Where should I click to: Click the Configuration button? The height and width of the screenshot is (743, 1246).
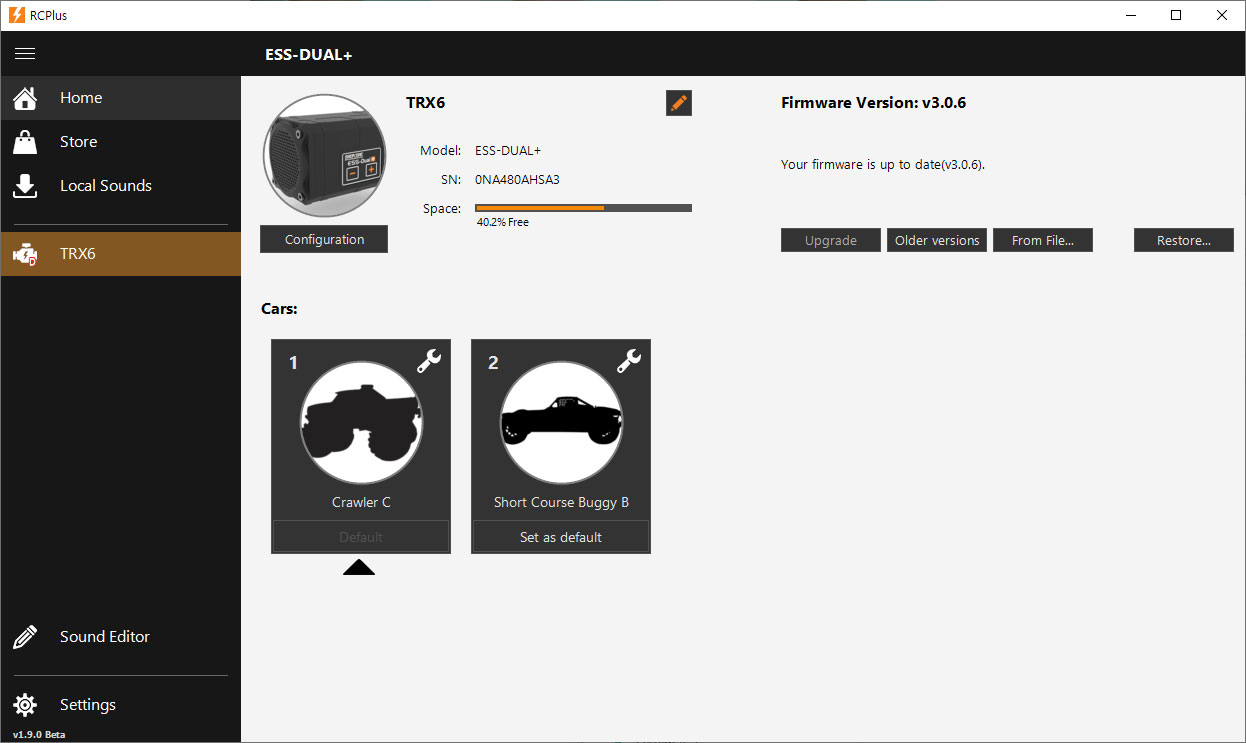click(324, 240)
